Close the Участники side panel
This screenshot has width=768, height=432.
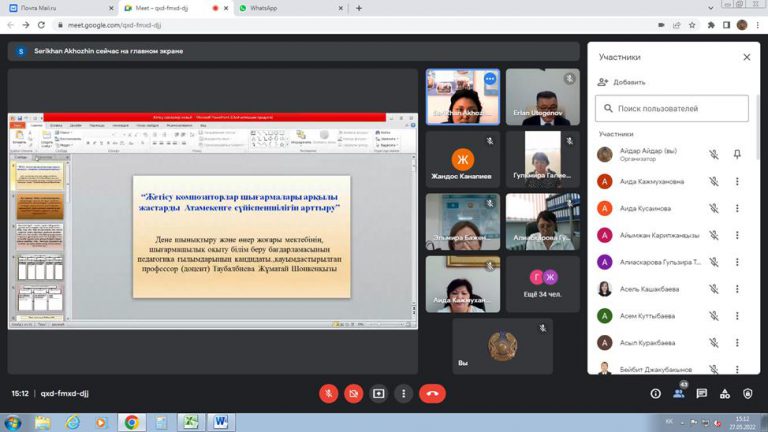click(746, 57)
